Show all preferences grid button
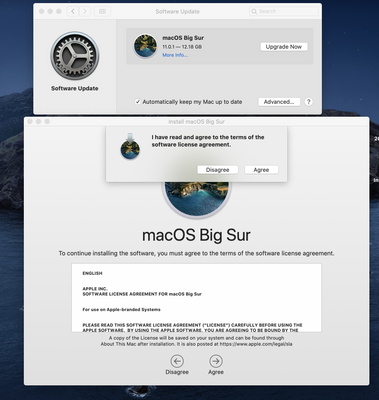379x400 pixels. 102,11
